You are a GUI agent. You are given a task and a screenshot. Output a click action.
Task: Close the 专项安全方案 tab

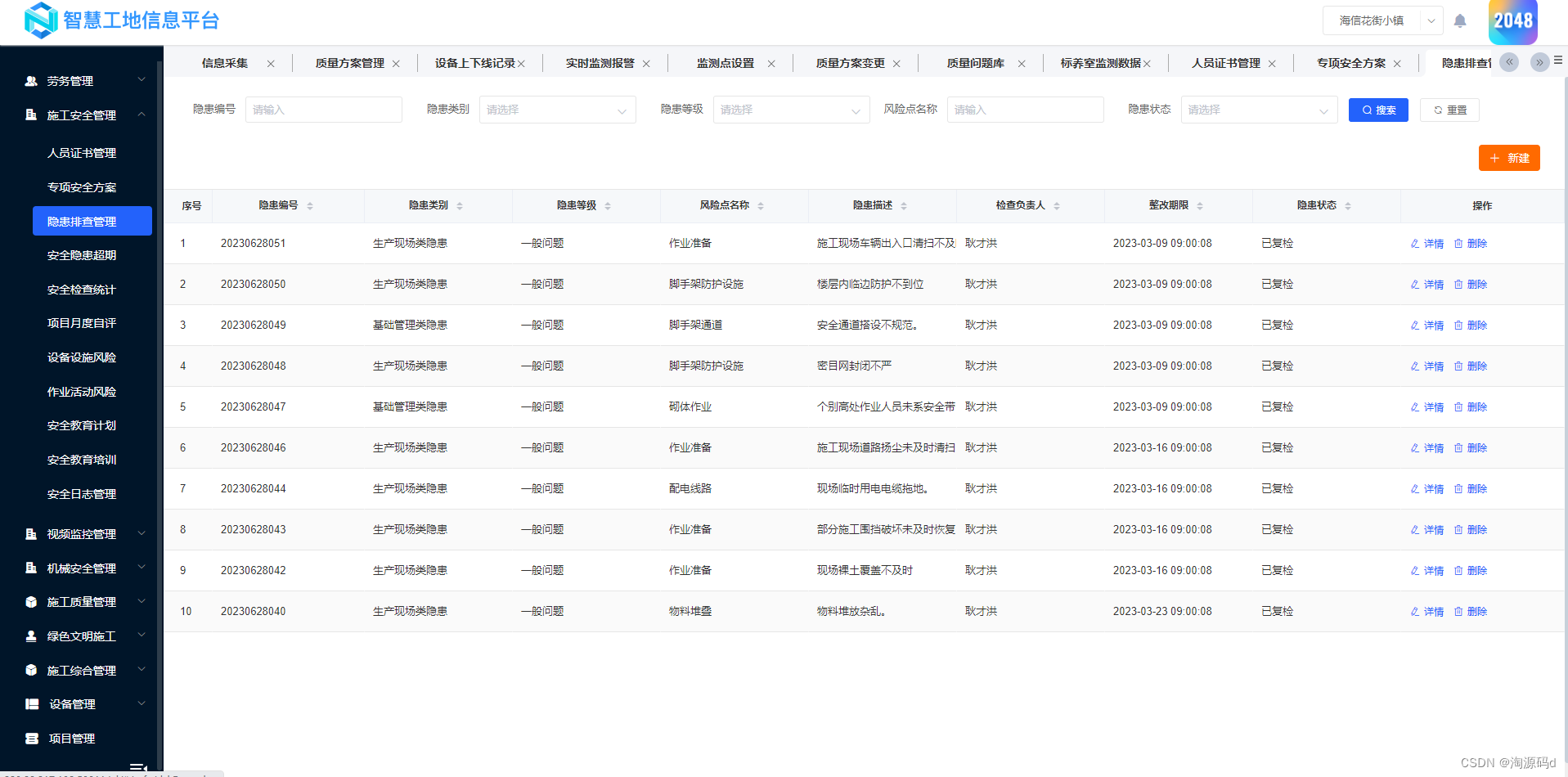coord(1397,64)
